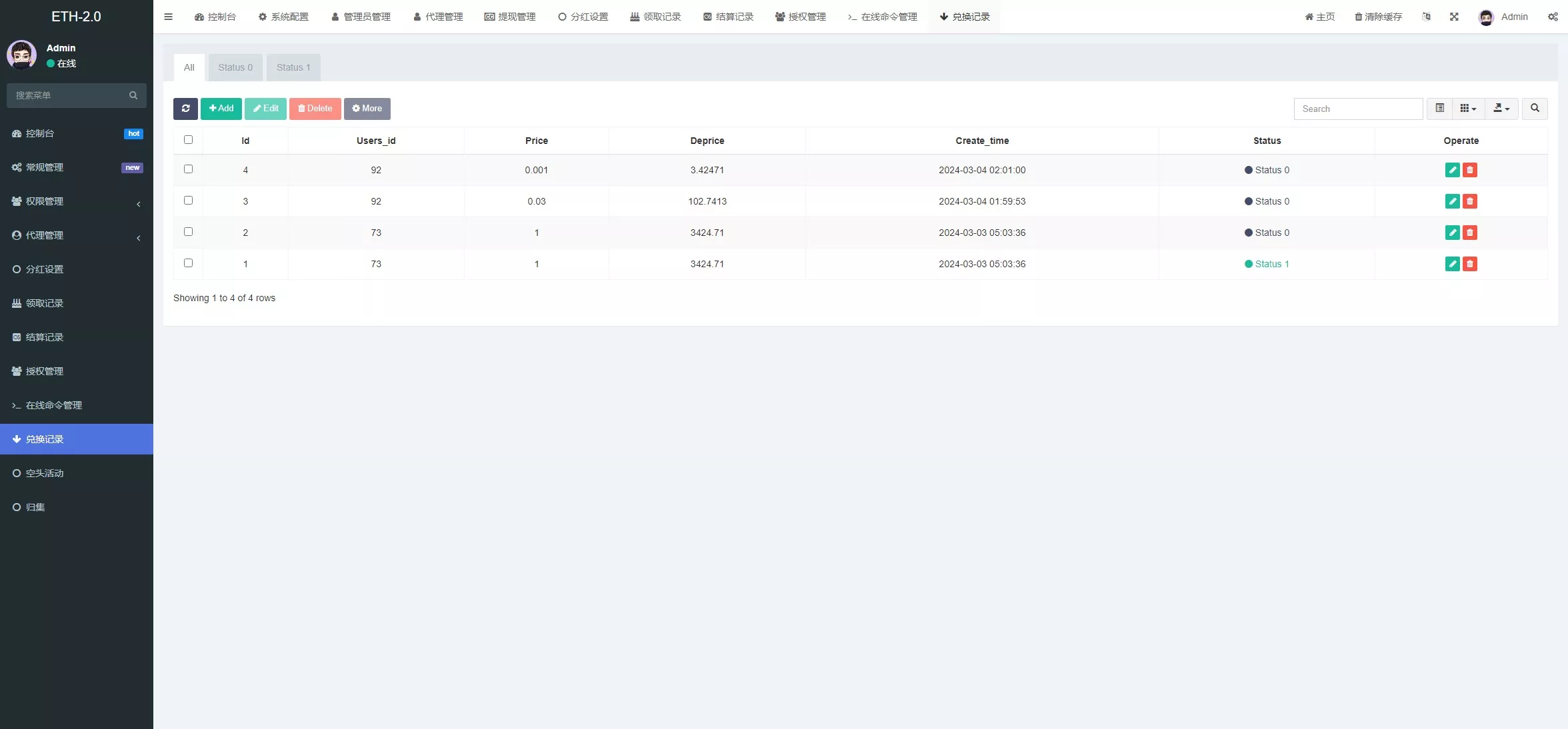This screenshot has width=1568, height=729.
Task: Click the Add button
Action: [x=221, y=109]
